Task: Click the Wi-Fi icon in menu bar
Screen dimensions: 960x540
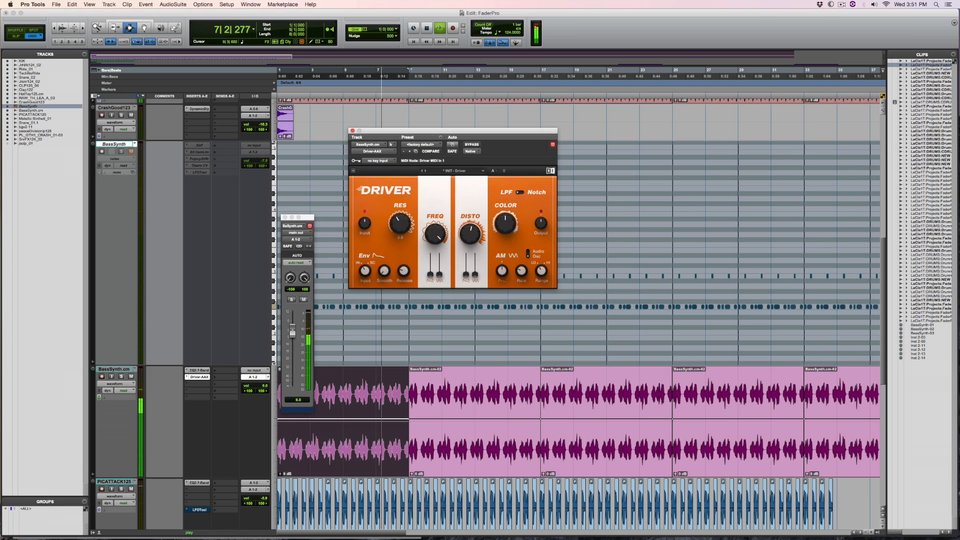Action: pos(885,4)
